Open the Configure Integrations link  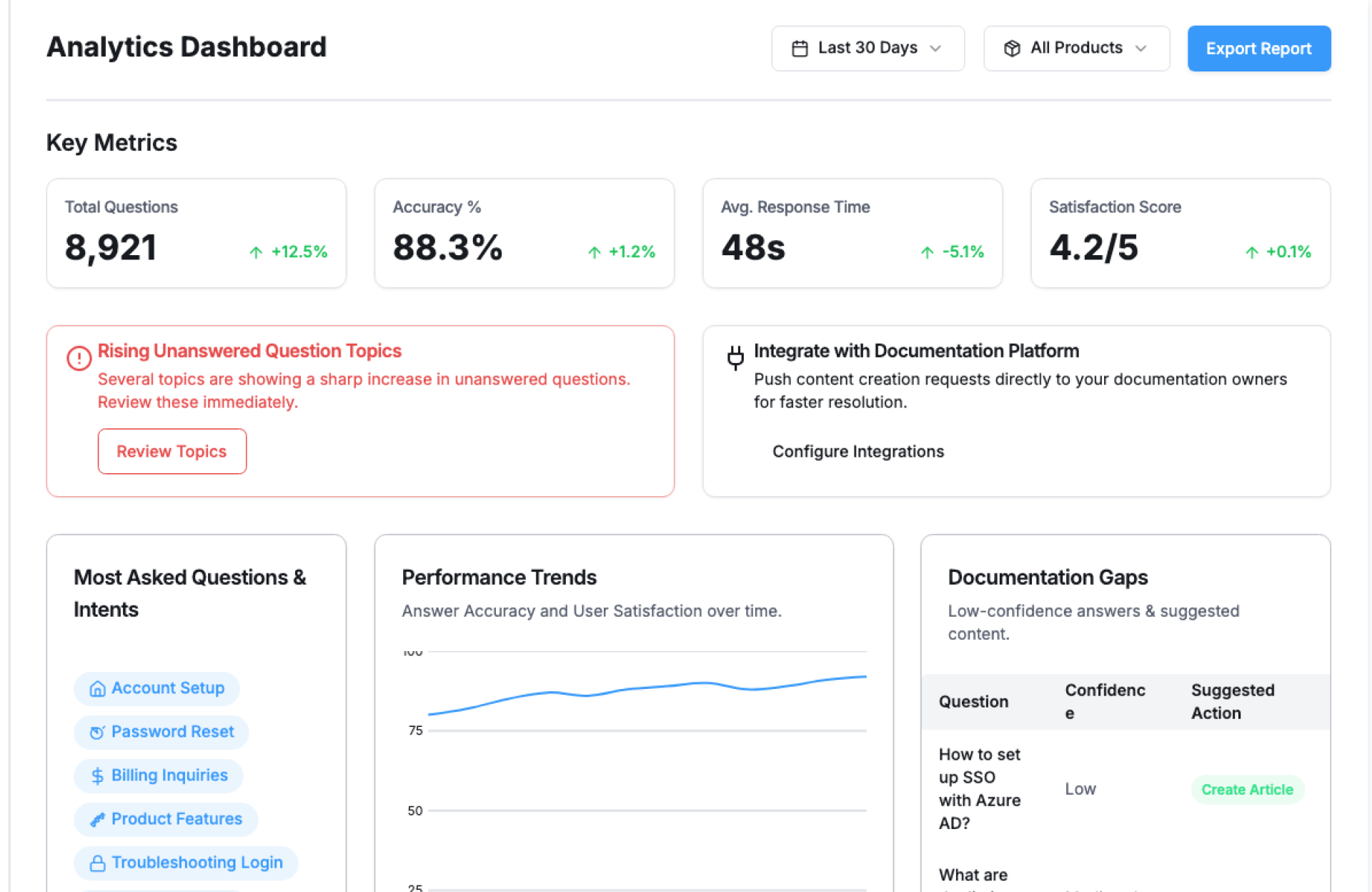857,452
